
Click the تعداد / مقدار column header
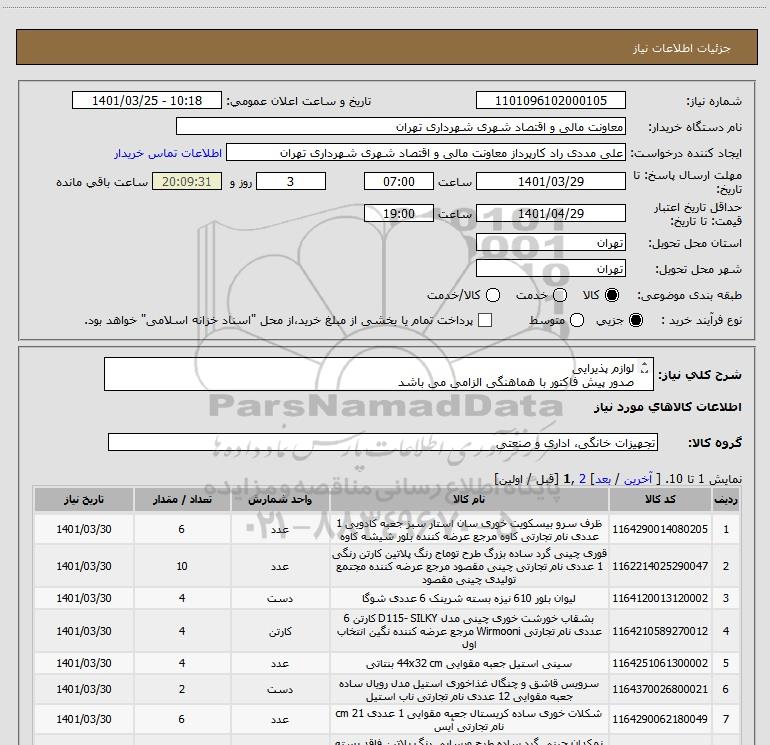coord(182,499)
